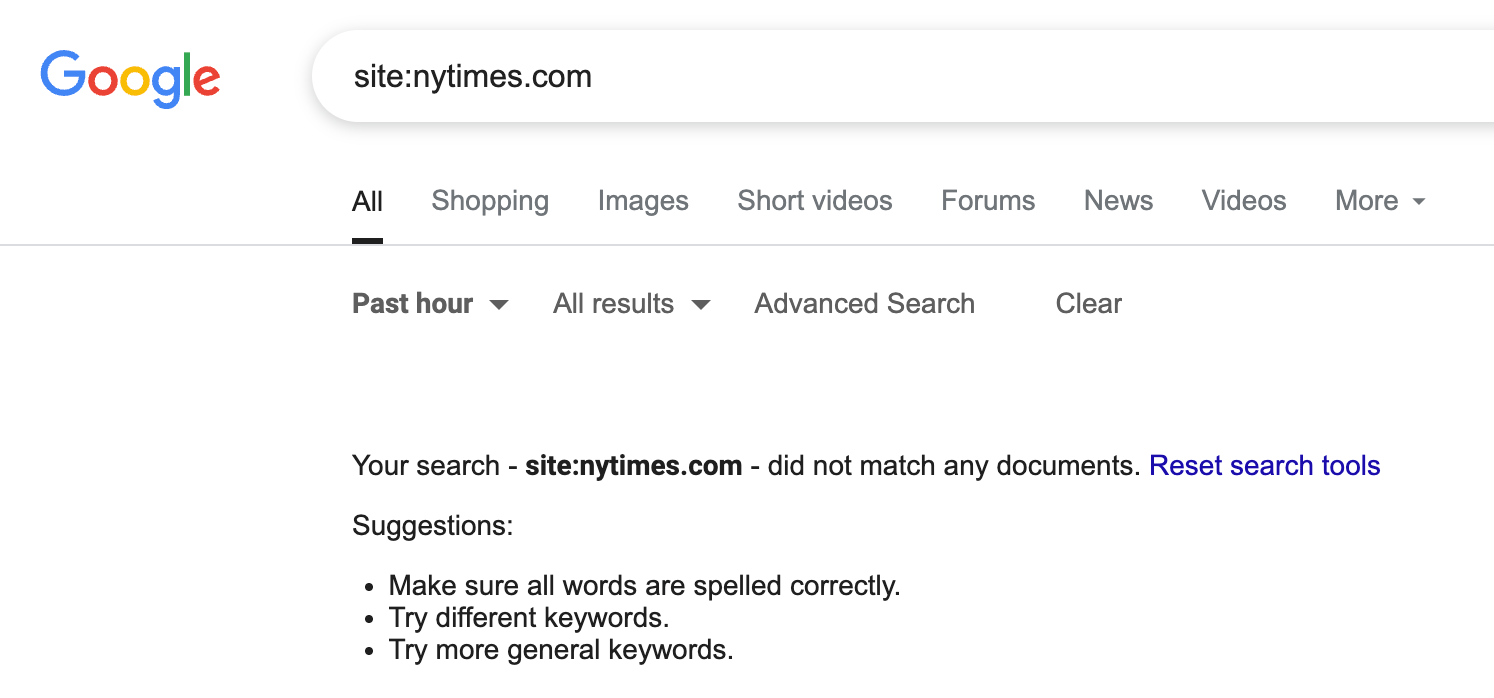Open the Short videos results
This screenshot has height=698, width=1494.
814,200
